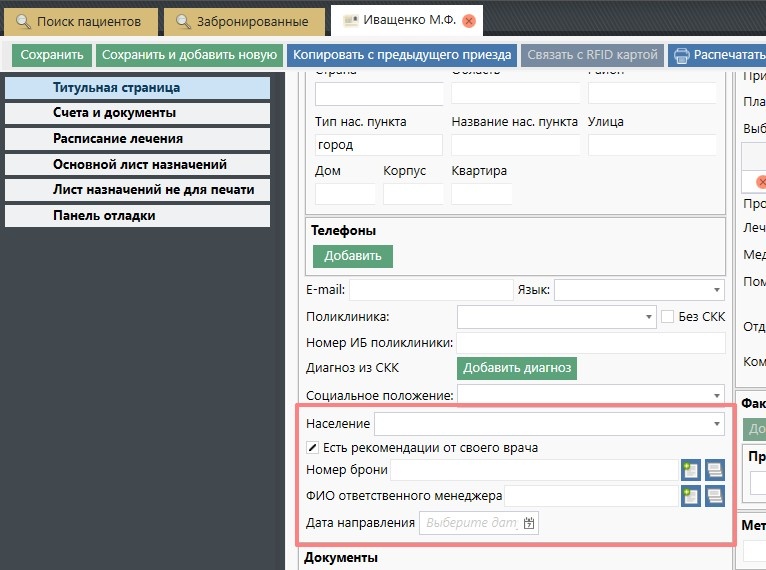Close the Иващенко М.Ф. tab
This screenshot has height=570, width=766.
click(x=469, y=21)
